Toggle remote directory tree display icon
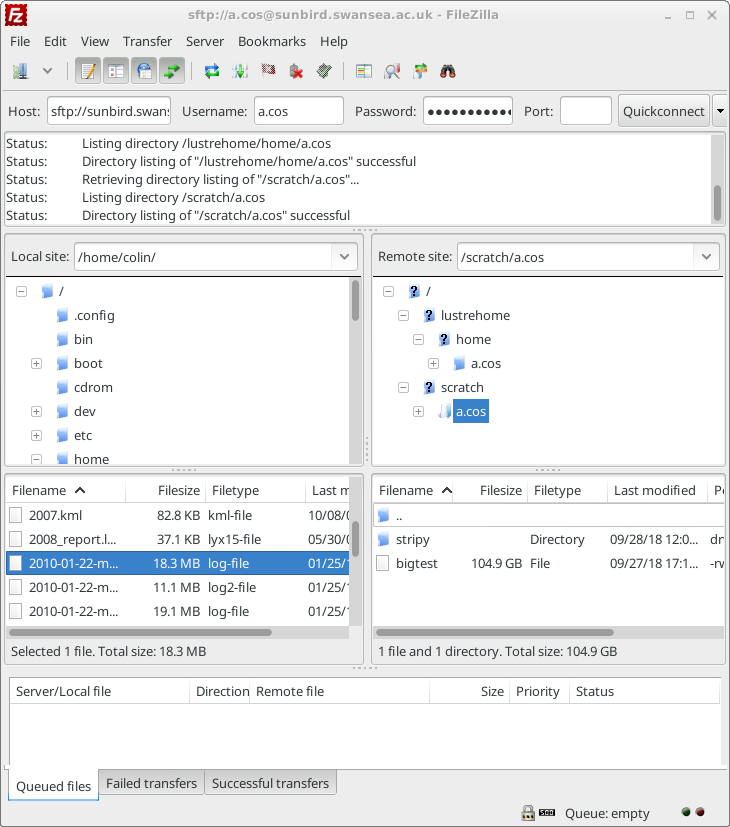Screen dimensions: 730x827 pos(144,71)
